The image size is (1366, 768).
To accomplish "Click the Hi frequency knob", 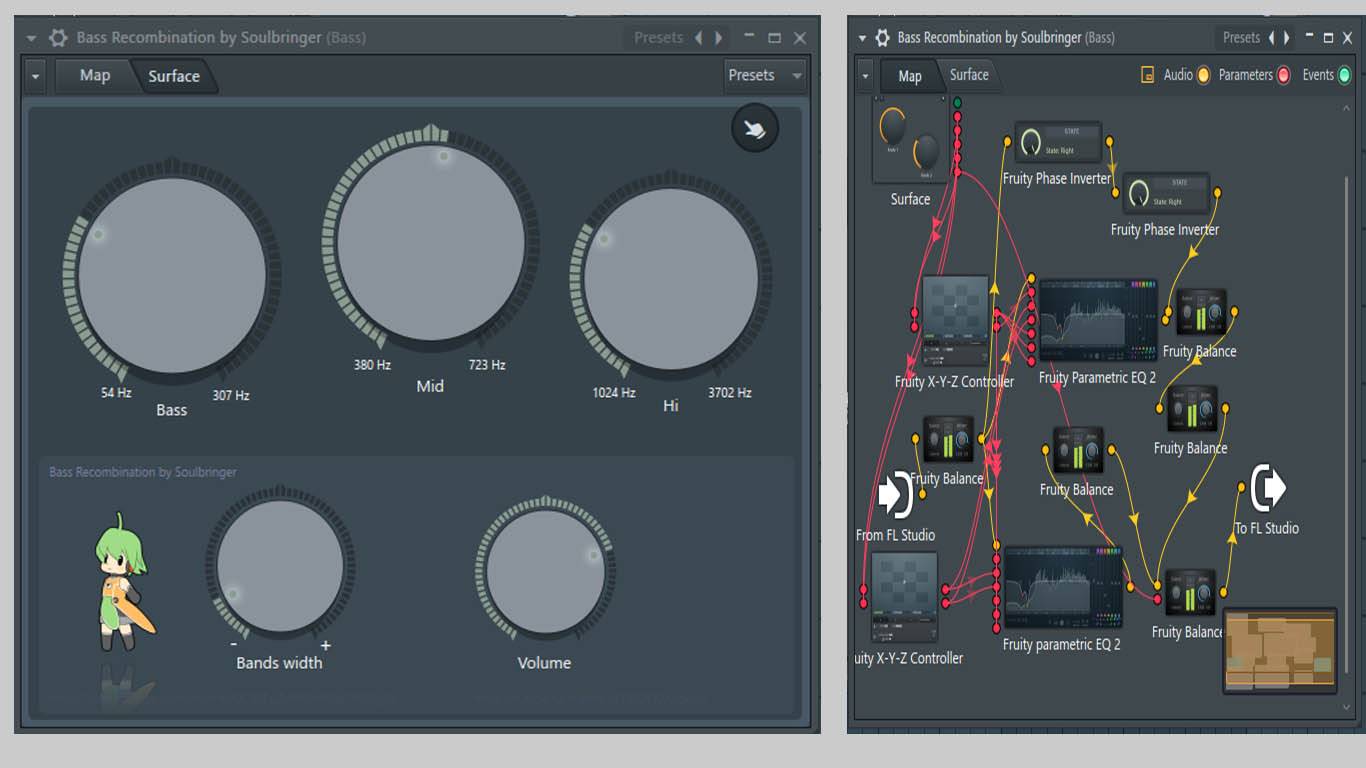I will click(x=671, y=277).
